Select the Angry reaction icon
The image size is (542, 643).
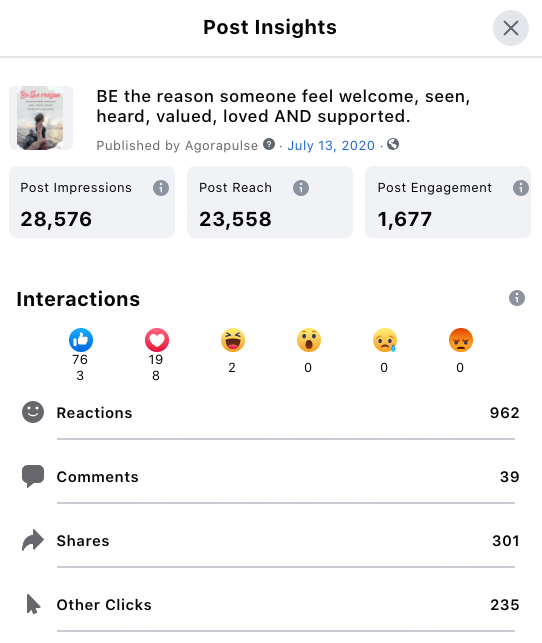461,340
